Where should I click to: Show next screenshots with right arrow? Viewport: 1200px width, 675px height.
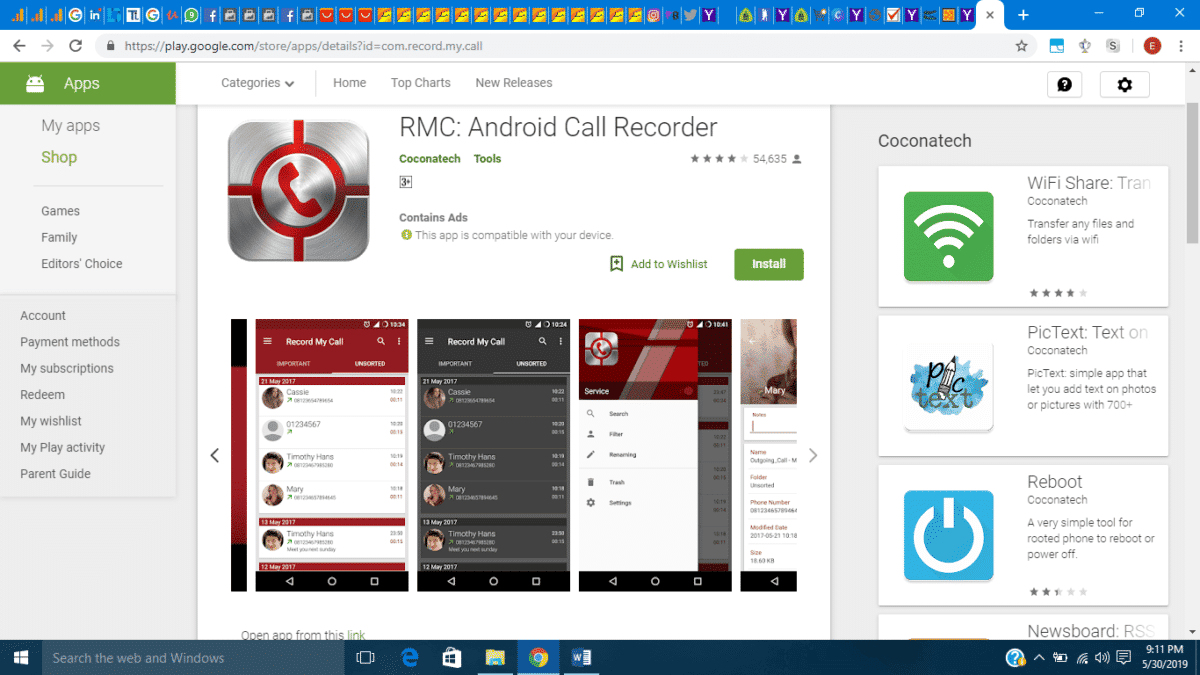(812, 455)
